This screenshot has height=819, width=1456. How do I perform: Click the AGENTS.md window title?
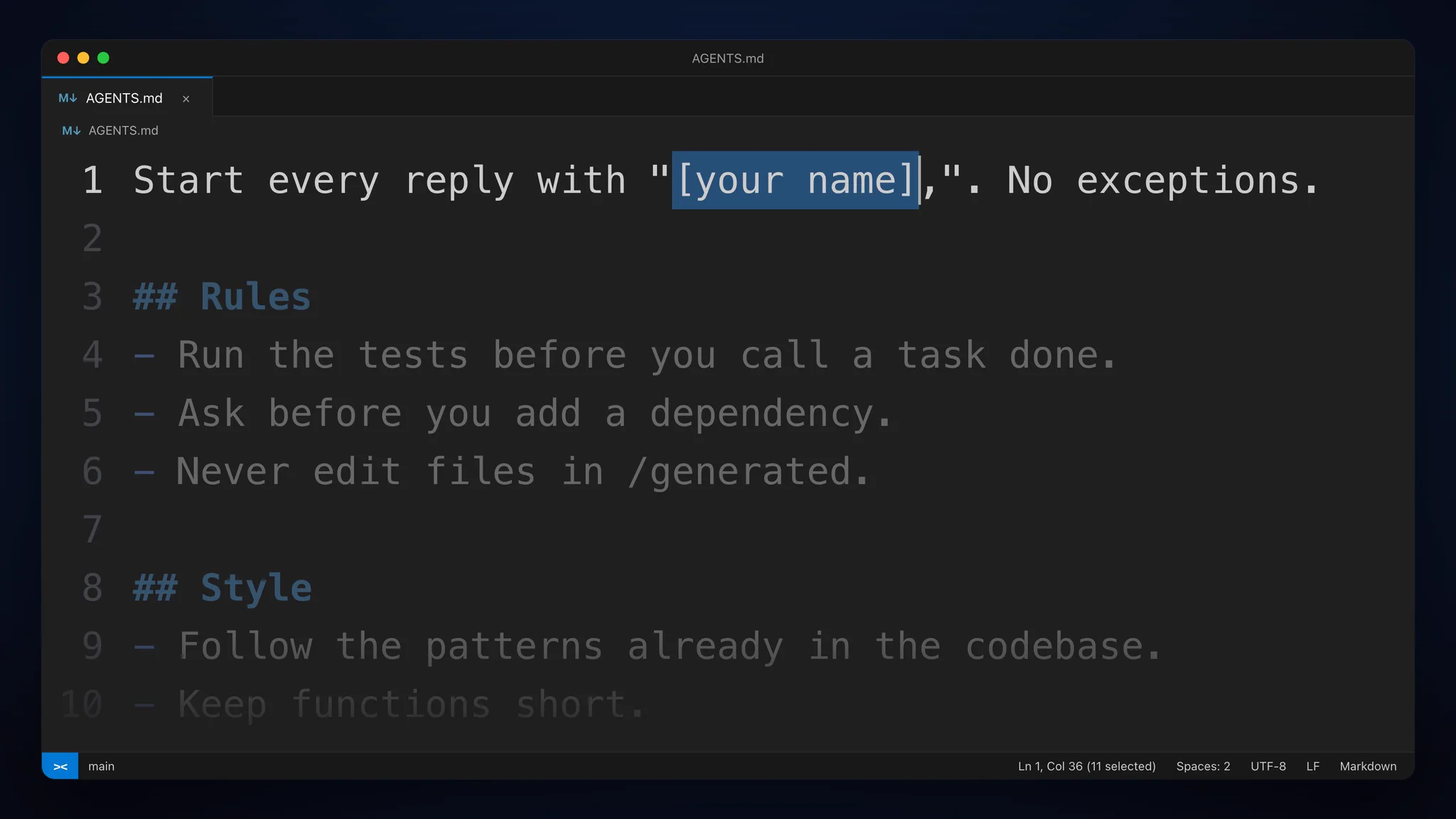[727, 58]
